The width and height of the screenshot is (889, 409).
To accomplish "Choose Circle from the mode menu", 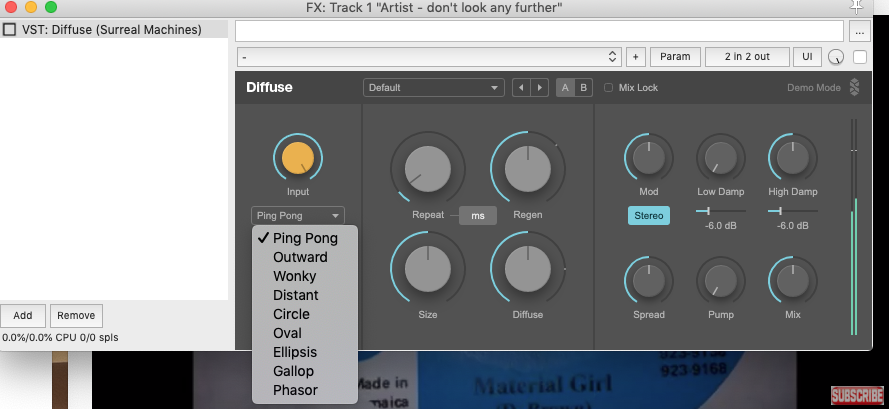I will coord(305,314).
